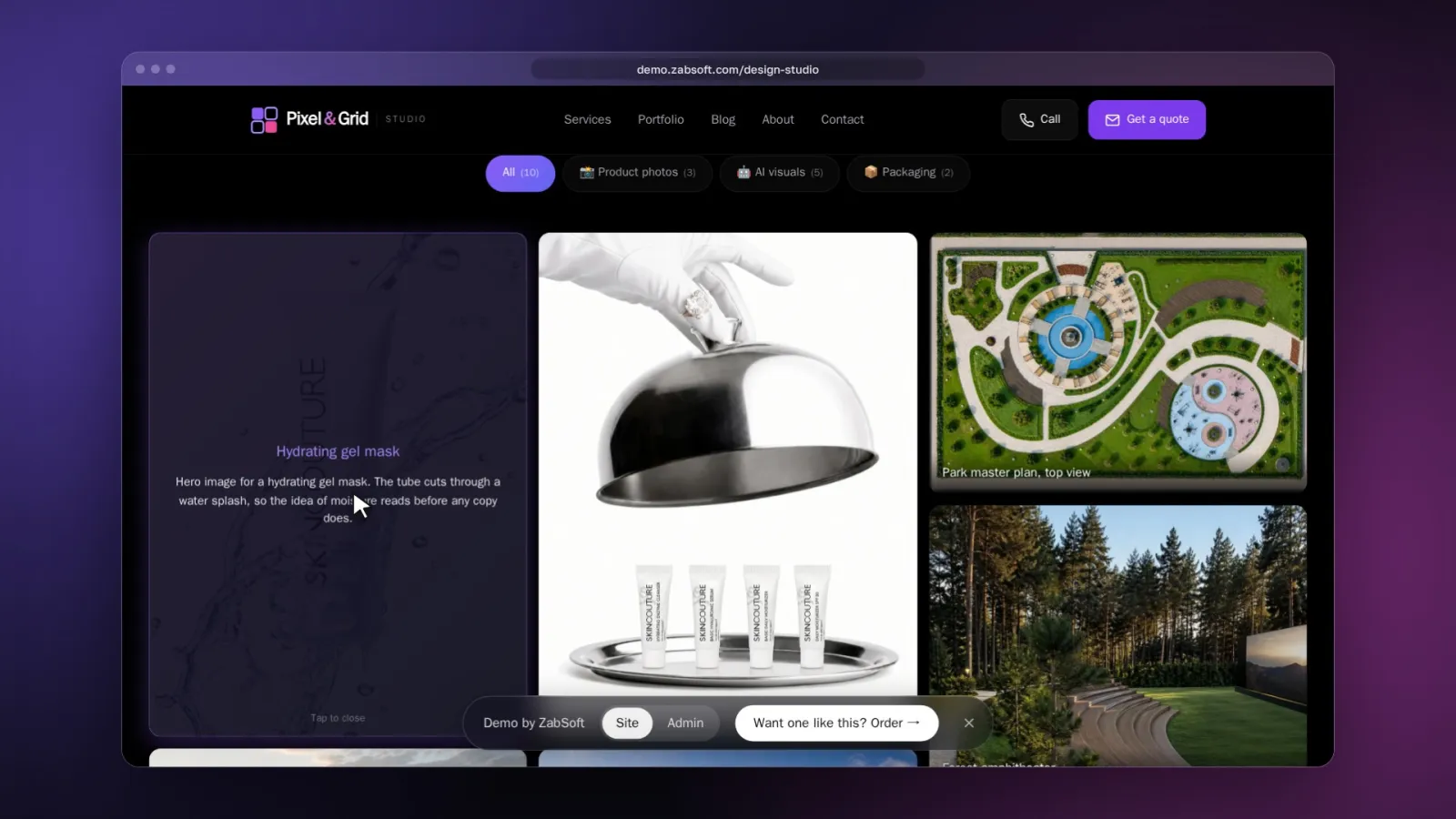Dismiss the Demo by ZabSoft bar
Viewport: 1456px width, 819px height.
[969, 723]
